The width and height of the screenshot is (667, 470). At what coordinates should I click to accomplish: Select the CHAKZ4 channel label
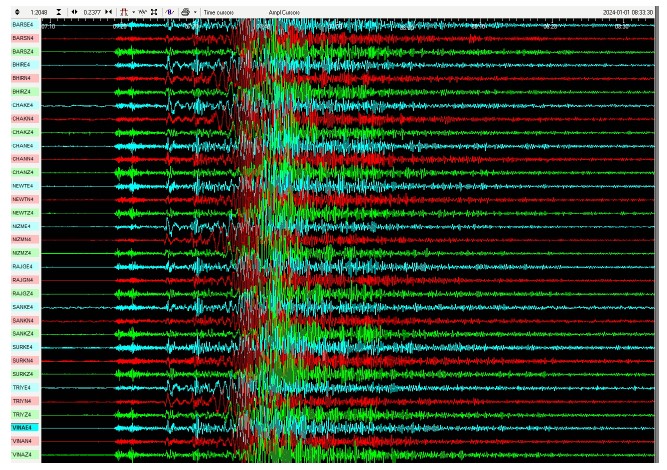click(x=22, y=132)
